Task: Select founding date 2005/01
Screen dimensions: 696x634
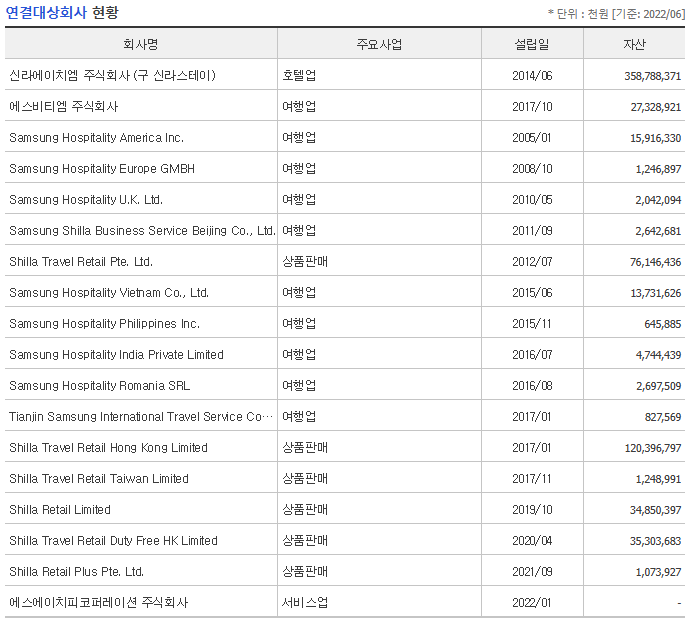Action: [x=532, y=138]
